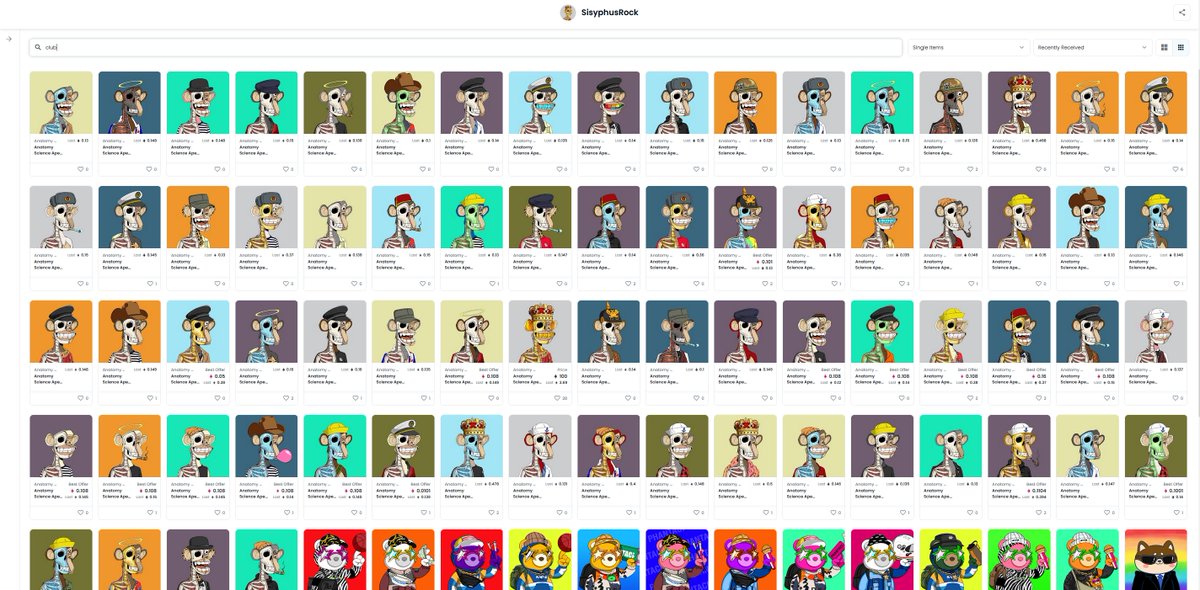Open the SisyphusRock profile avatar

[568, 12]
